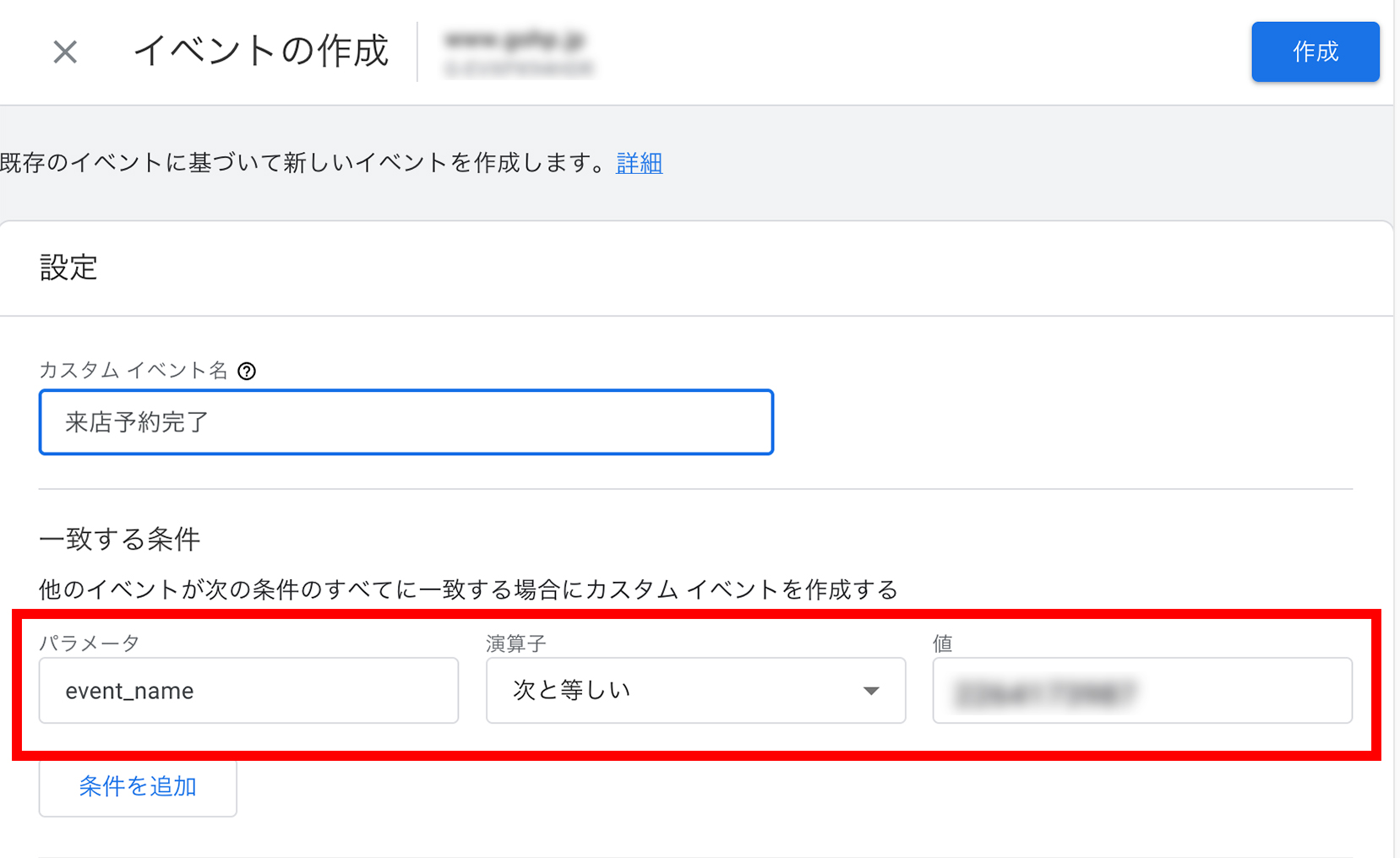Open the 詳細 link
The width and height of the screenshot is (1400, 858).
[x=639, y=163]
